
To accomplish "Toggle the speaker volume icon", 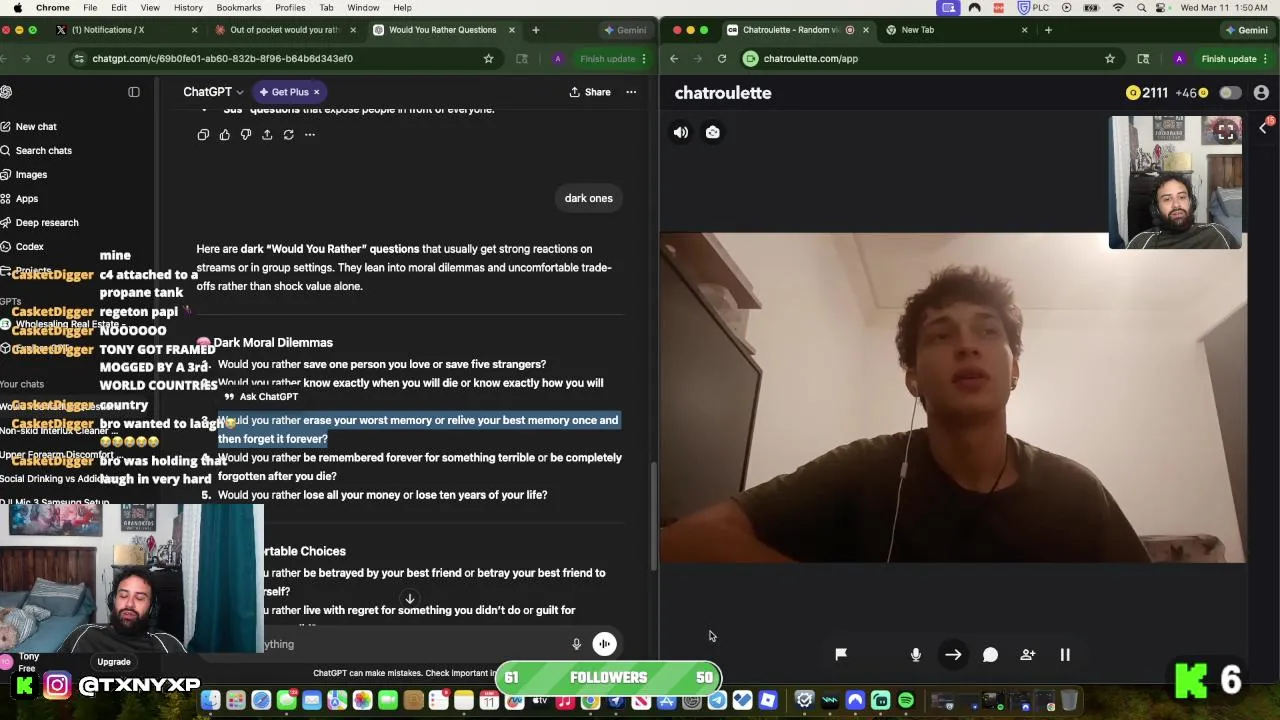I will click(x=681, y=132).
